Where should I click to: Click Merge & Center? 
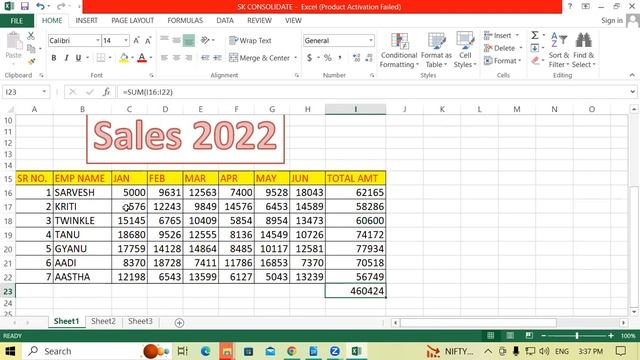click(260, 58)
